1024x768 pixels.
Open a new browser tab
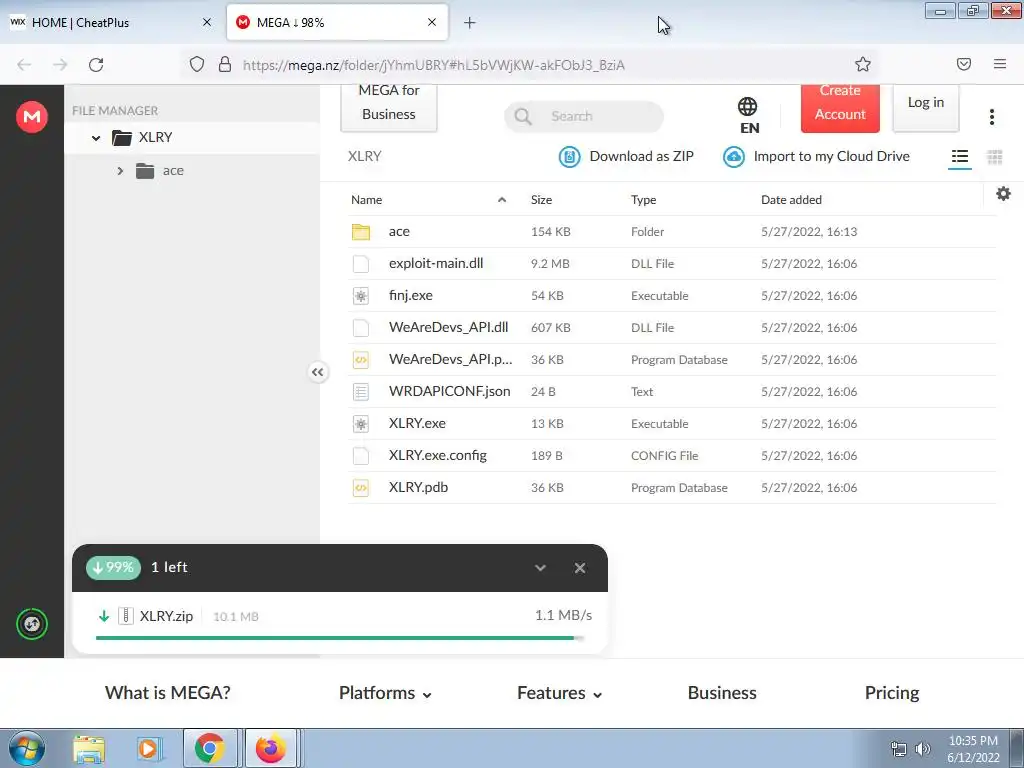[x=469, y=23]
